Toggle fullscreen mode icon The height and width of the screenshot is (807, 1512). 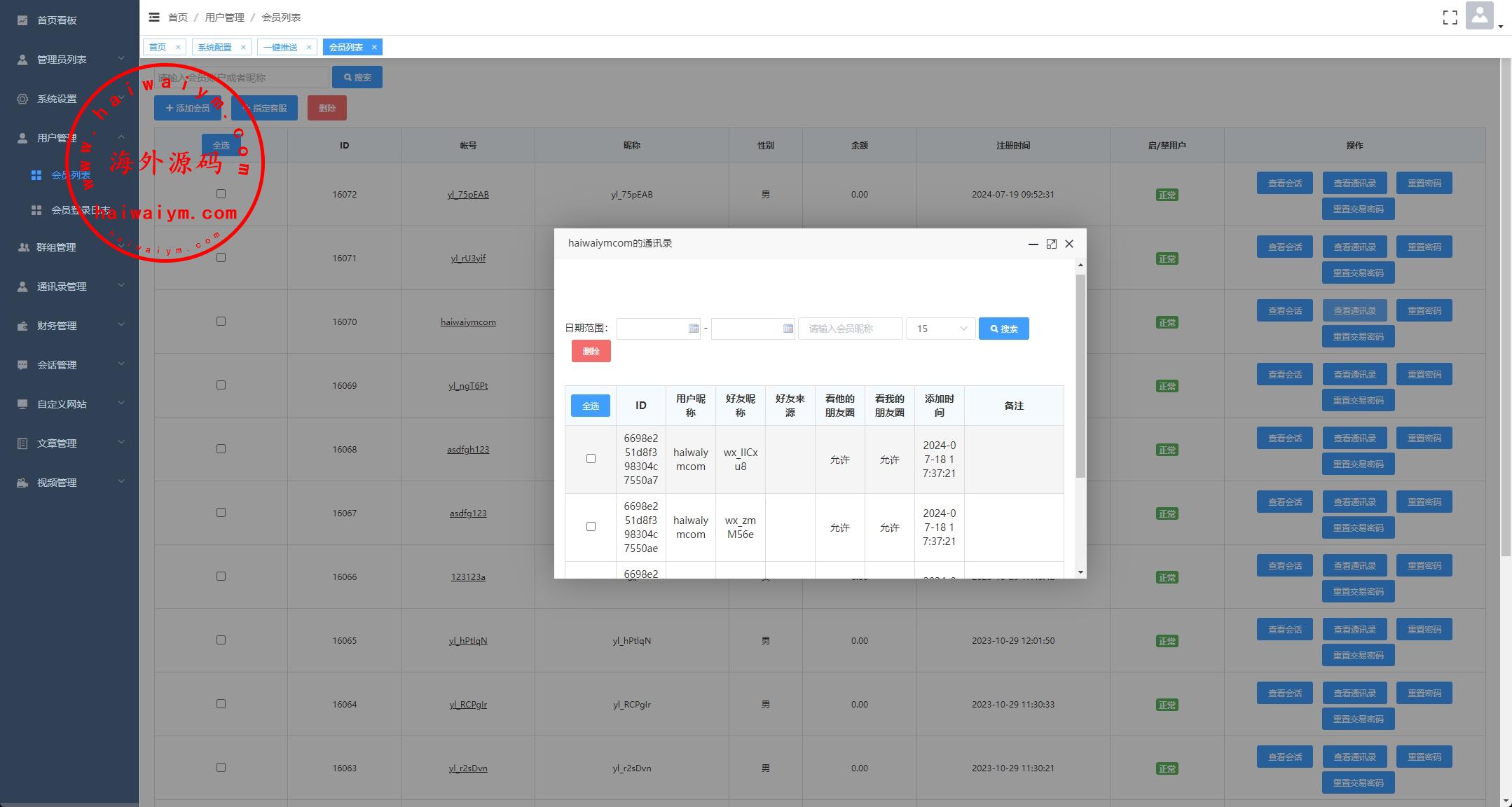[x=1450, y=18]
